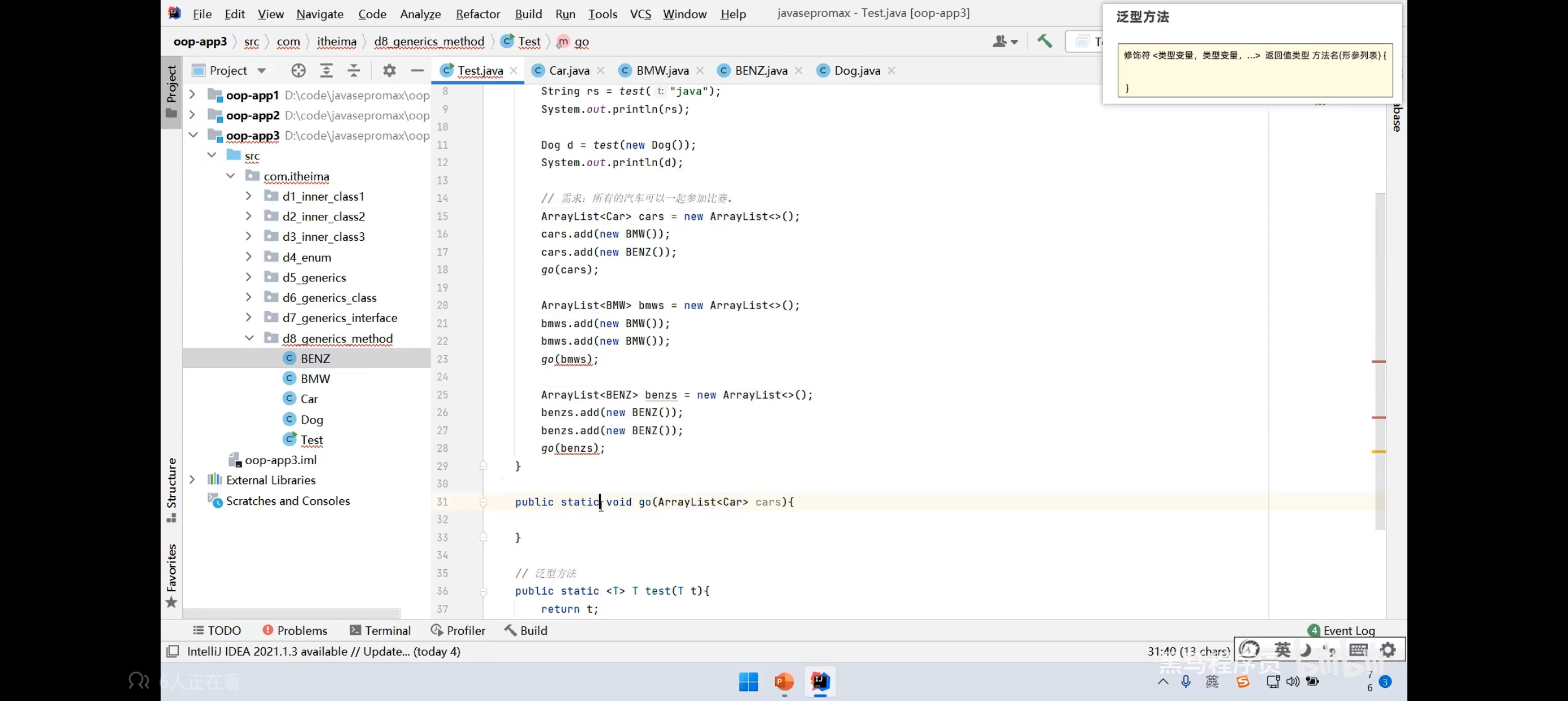The image size is (1568, 701).
Task: Switch to the BMW.java editor tab
Action: [x=662, y=71]
